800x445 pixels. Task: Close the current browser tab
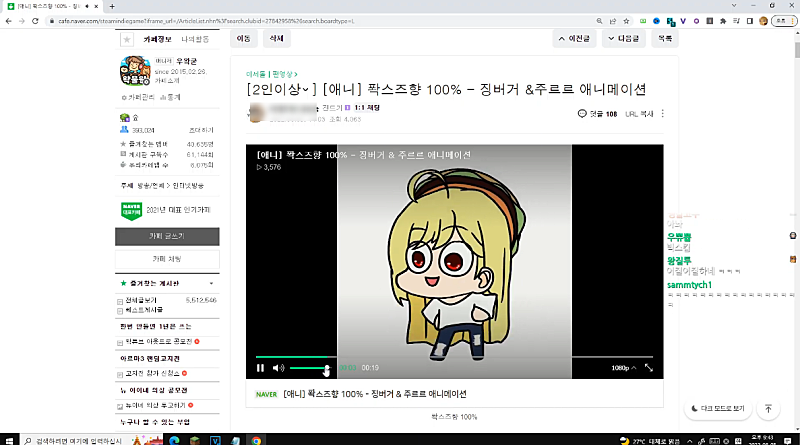point(96,7)
